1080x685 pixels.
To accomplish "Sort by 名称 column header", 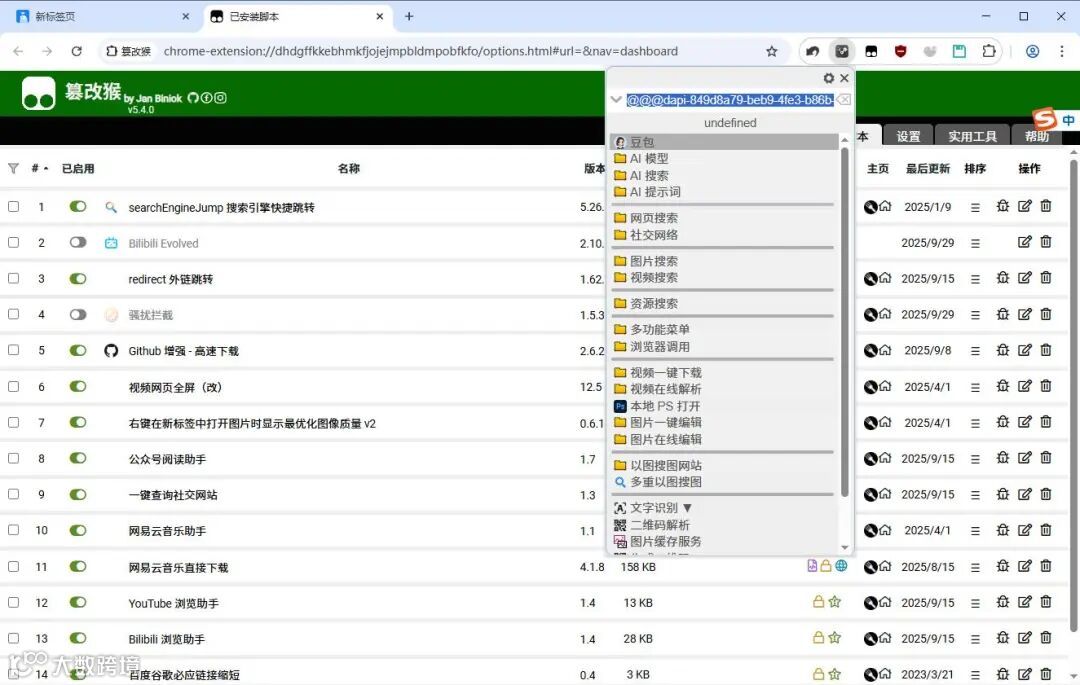I will pos(349,169).
